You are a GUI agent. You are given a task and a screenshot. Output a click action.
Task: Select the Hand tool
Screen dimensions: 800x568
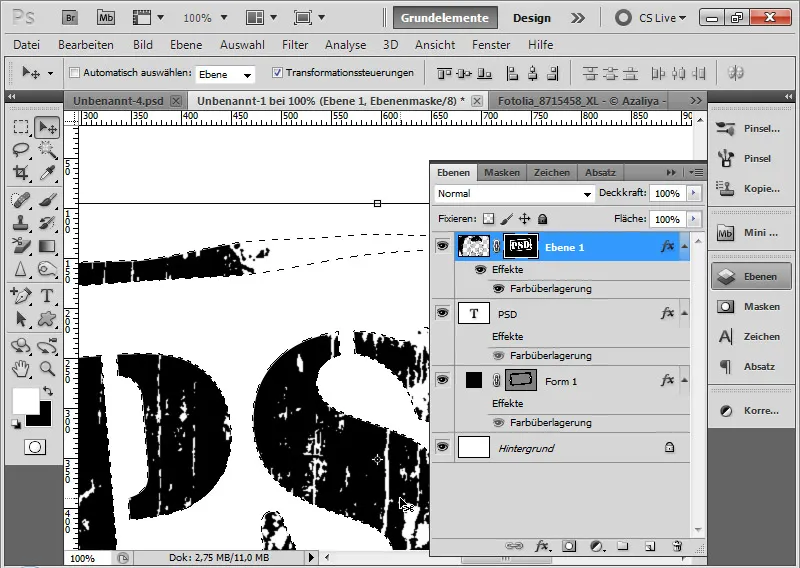click(x=21, y=368)
